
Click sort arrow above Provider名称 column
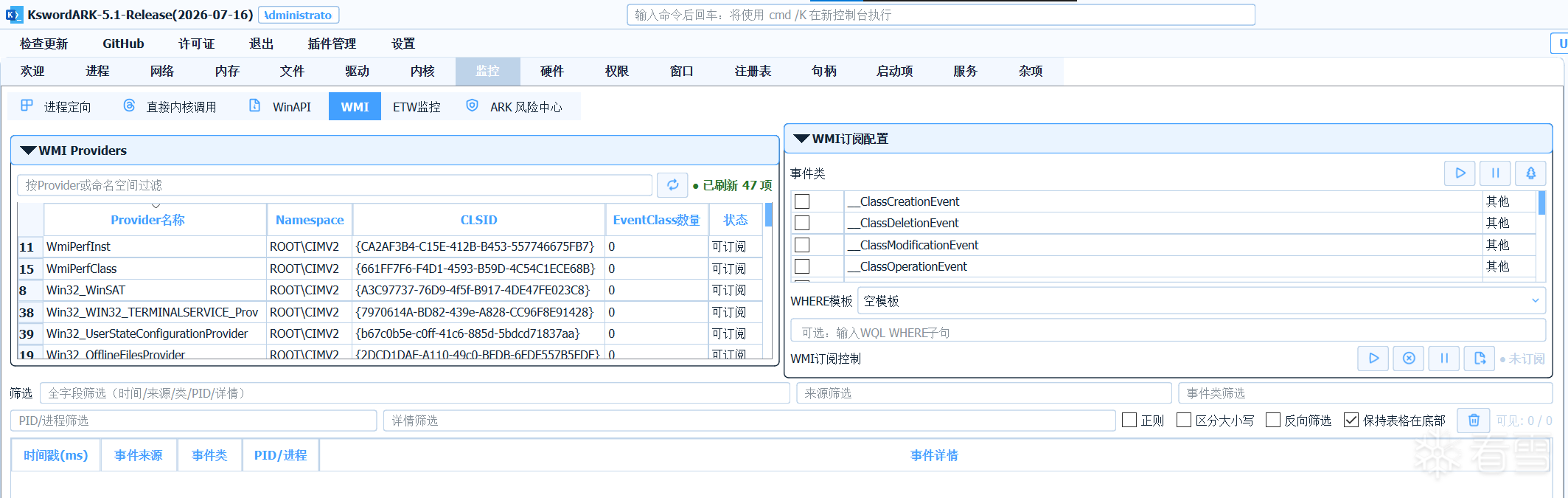tap(156, 206)
